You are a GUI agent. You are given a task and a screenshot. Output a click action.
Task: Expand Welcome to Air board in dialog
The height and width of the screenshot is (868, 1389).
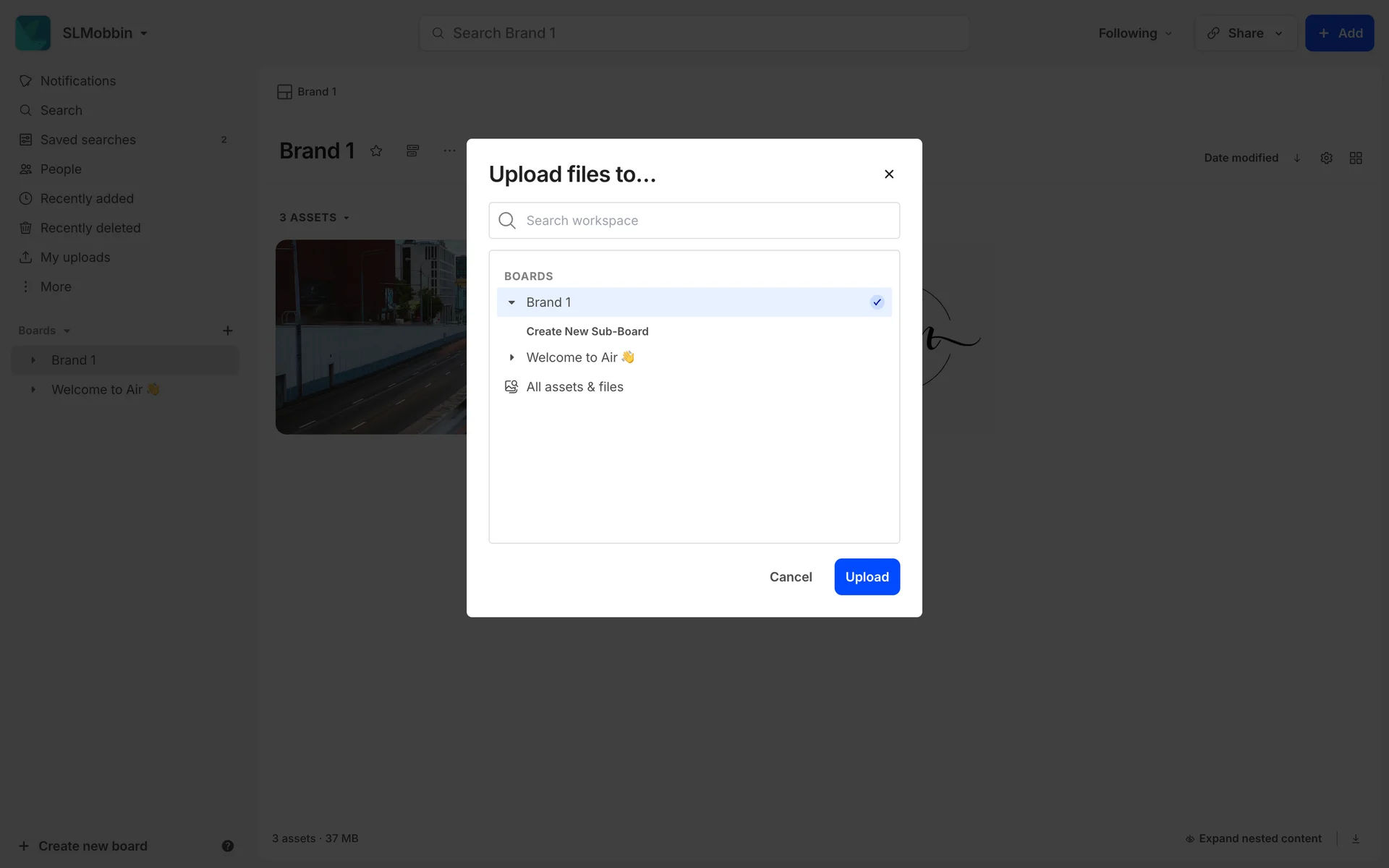[x=511, y=357]
